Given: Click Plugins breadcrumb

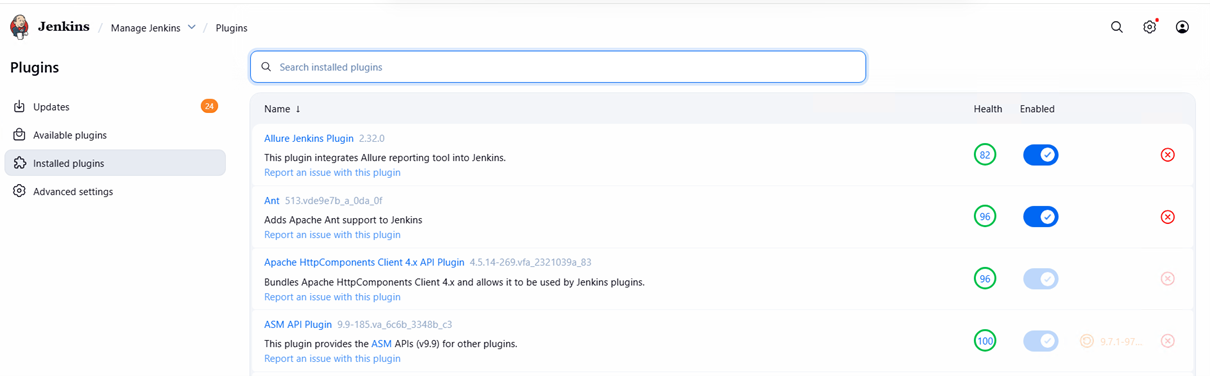Looking at the screenshot, I should click(x=231, y=28).
